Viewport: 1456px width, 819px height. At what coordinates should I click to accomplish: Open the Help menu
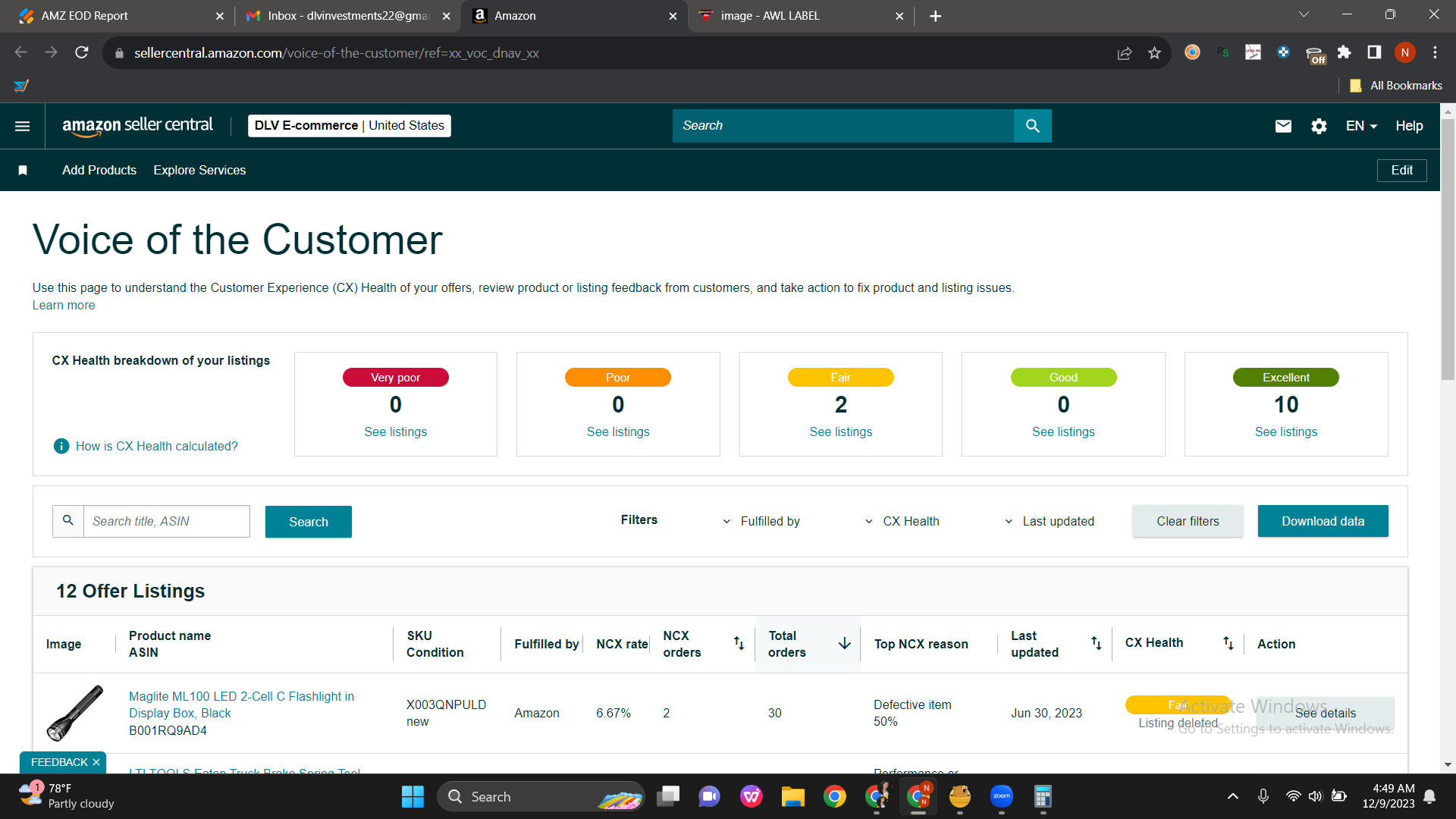tap(1409, 126)
